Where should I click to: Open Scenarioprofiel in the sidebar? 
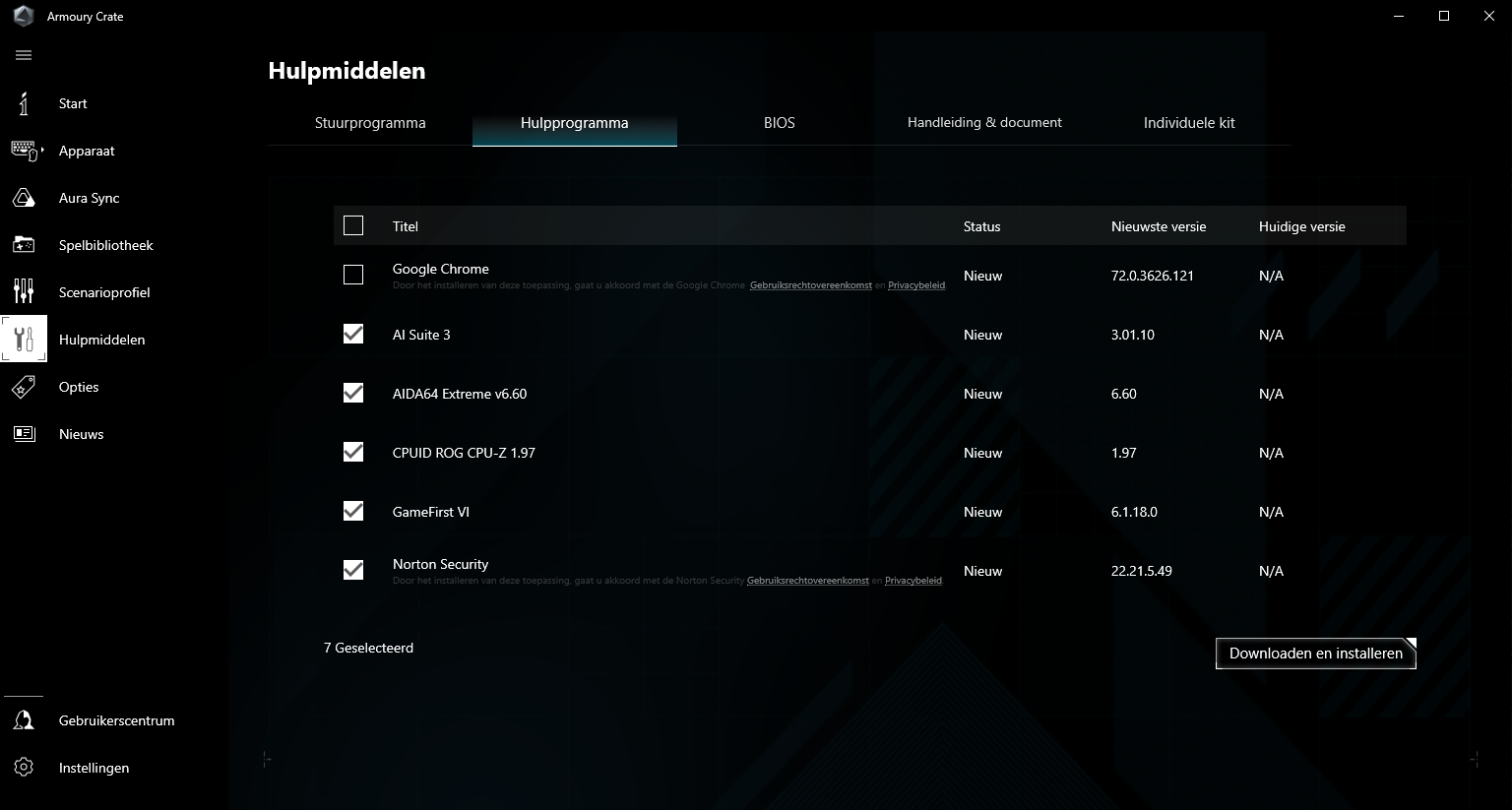click(104, 292)
